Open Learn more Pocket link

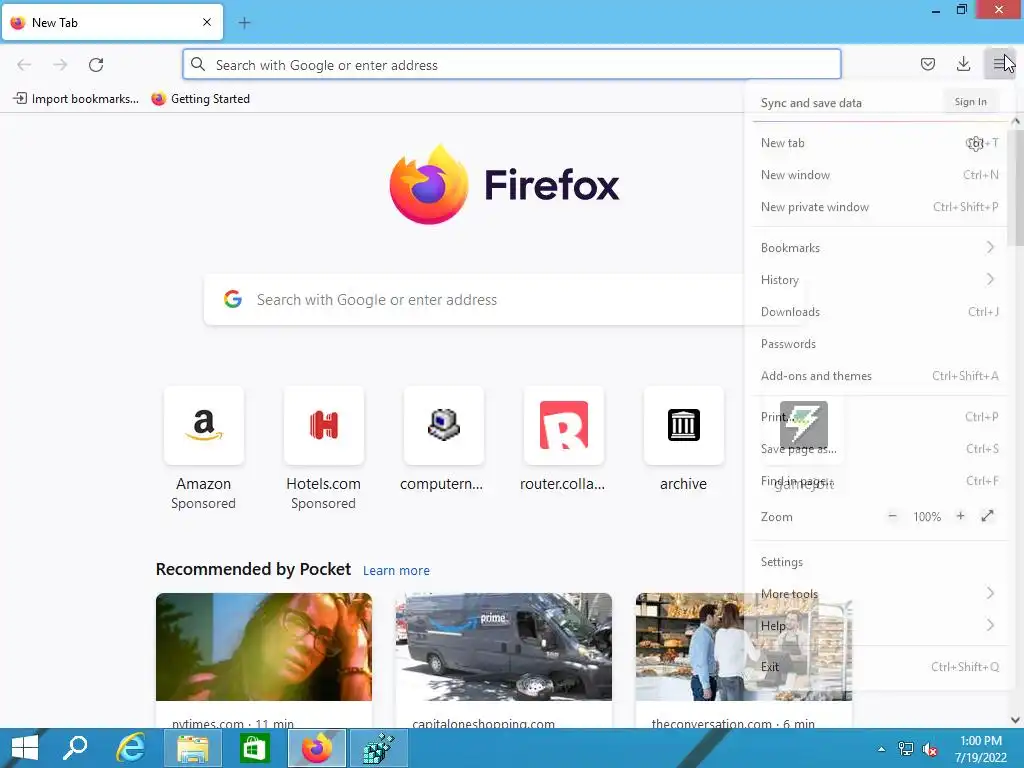point(396,571)
